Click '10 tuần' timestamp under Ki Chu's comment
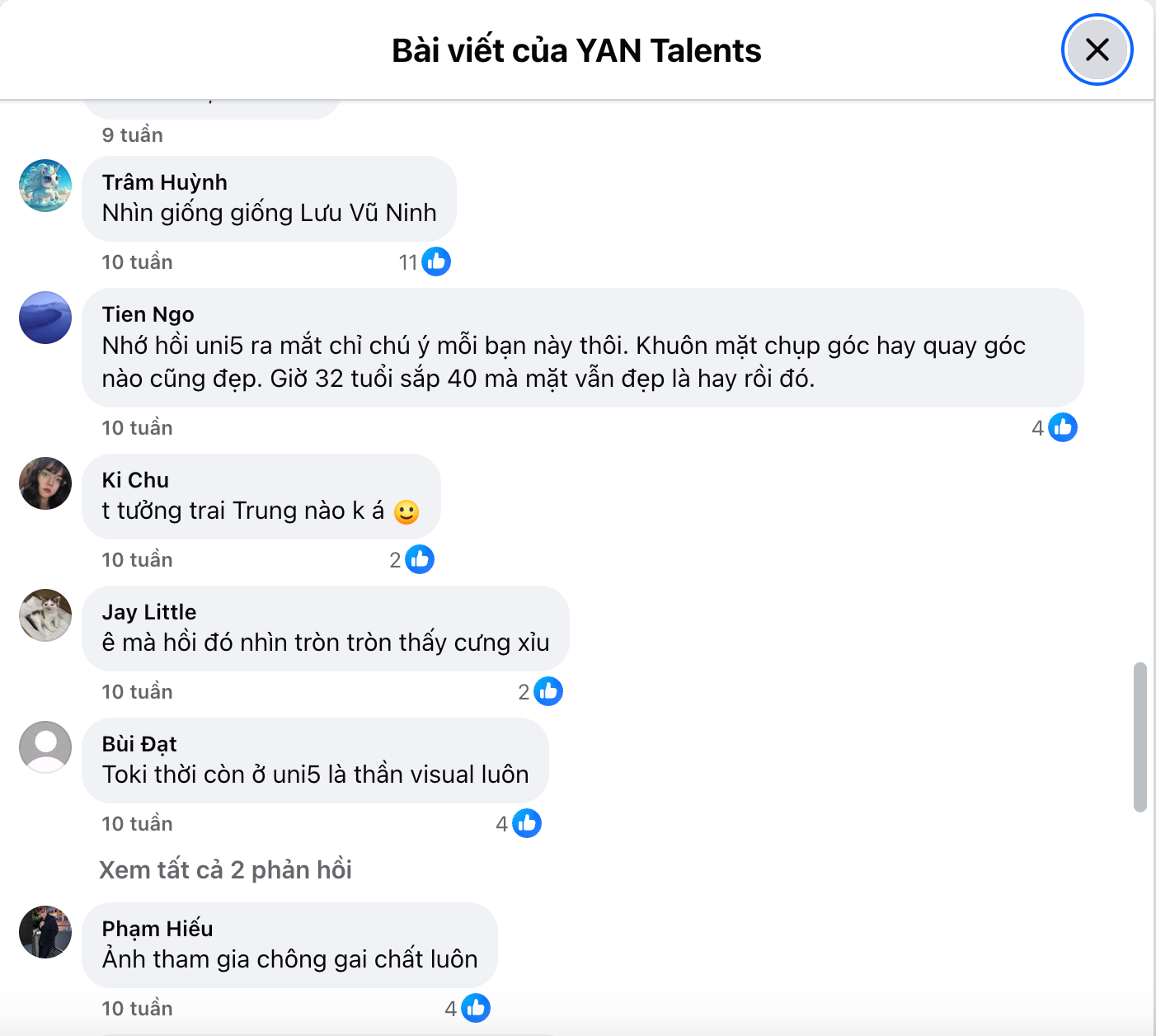Viewport: 1156px width, 1036px height. [x=137, y=560]
